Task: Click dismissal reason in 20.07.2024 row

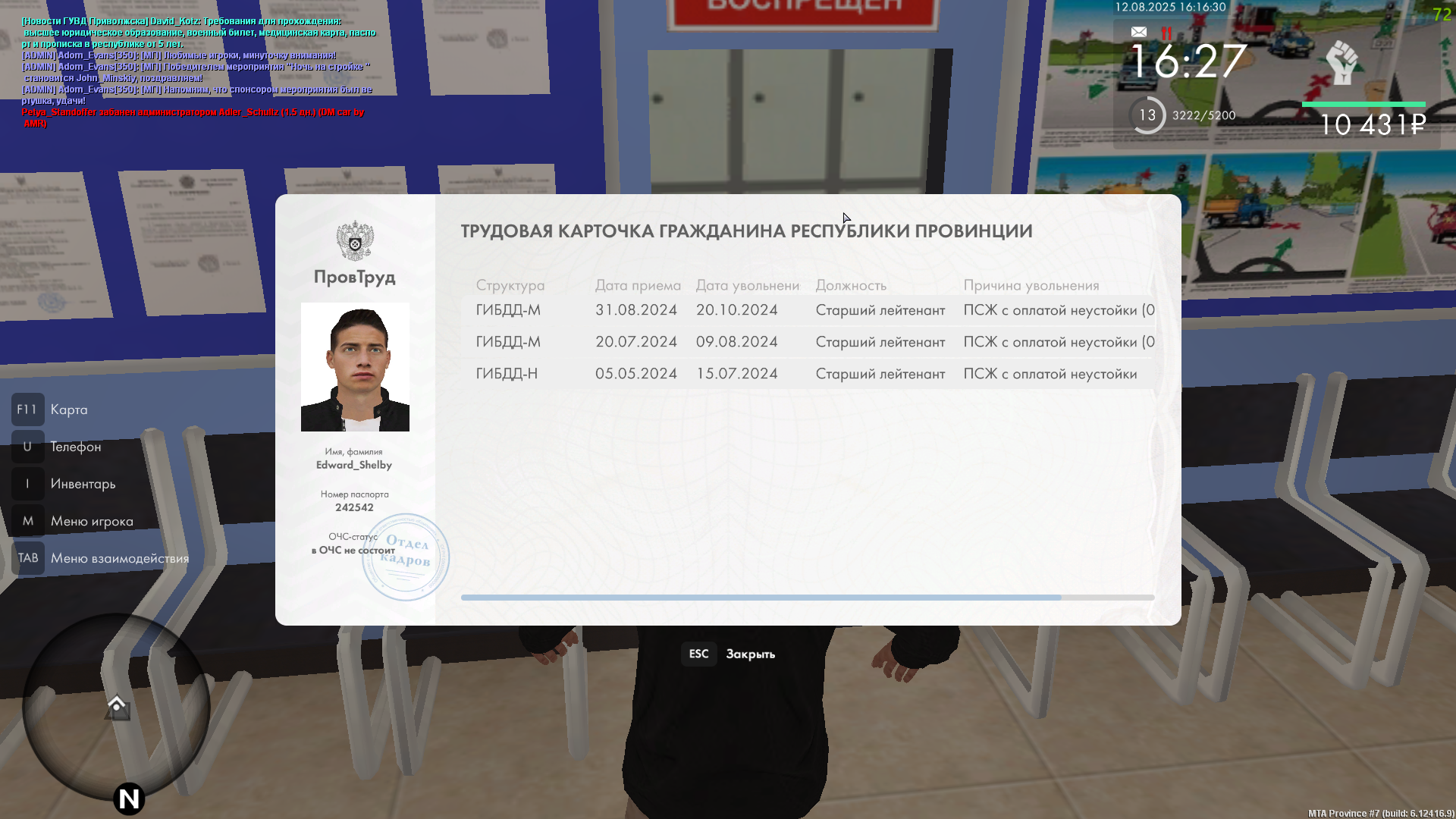Action: (x=1059, y=342)
